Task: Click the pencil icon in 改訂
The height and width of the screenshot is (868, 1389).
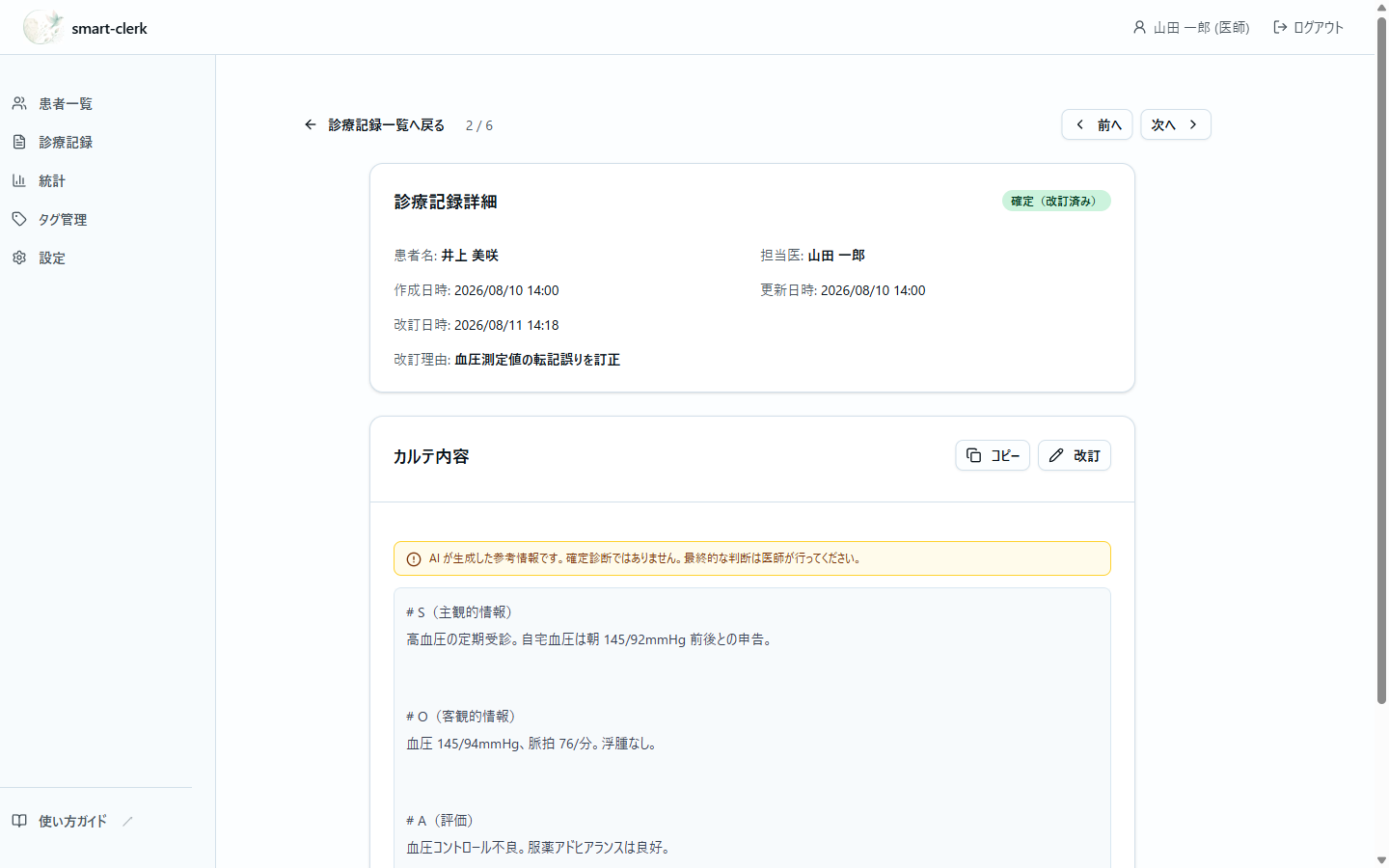Action: coord(1056,455)
